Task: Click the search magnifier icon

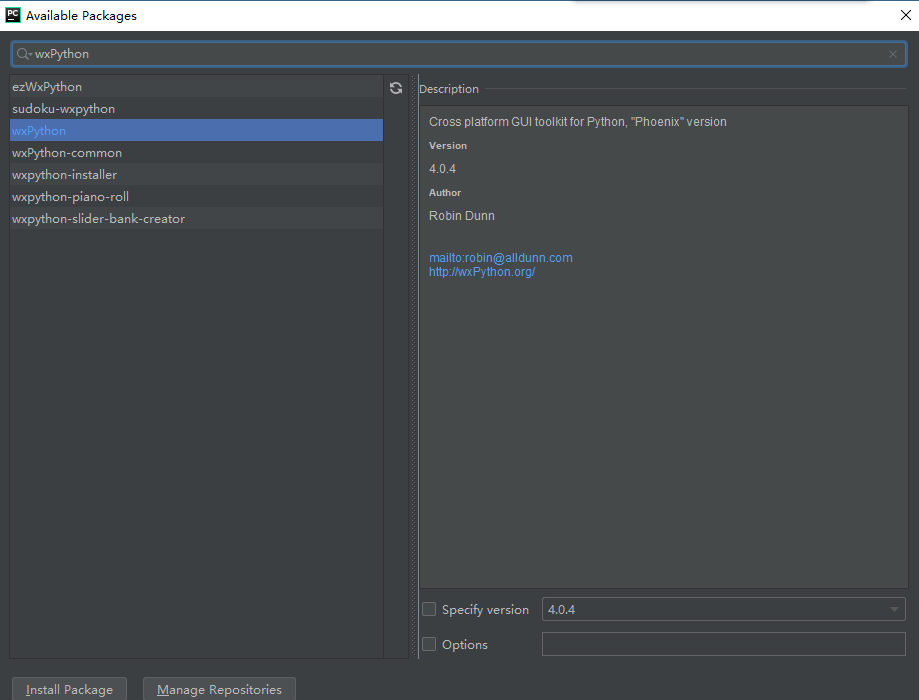Action: tap(23, 54)
